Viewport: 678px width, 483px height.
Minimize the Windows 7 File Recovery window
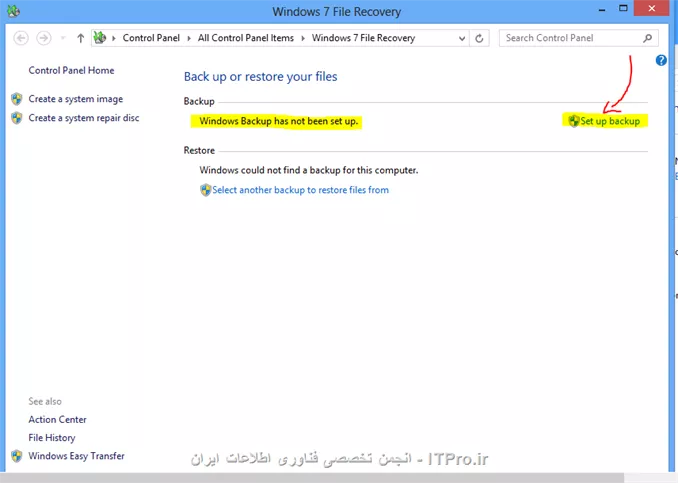click(601, 10)
